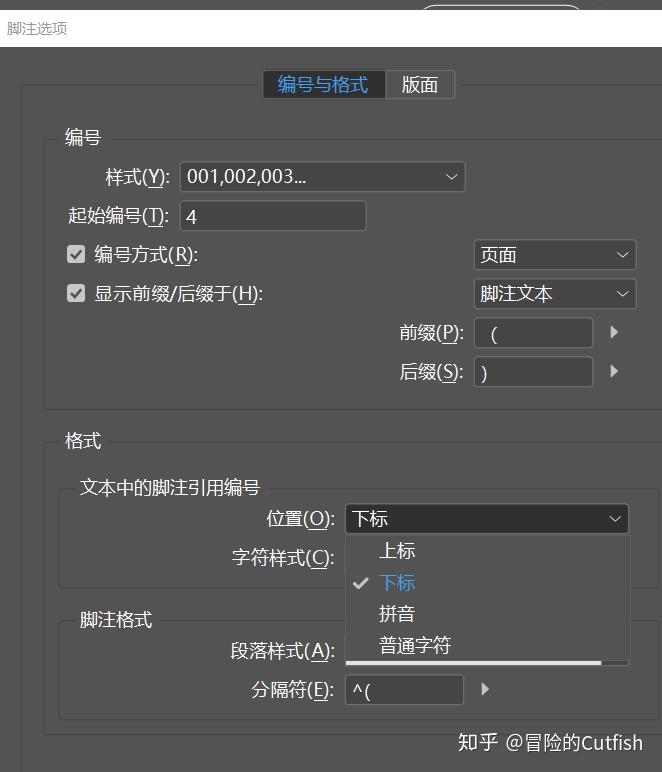Click the 编号 section label

(x=83, y=137)
